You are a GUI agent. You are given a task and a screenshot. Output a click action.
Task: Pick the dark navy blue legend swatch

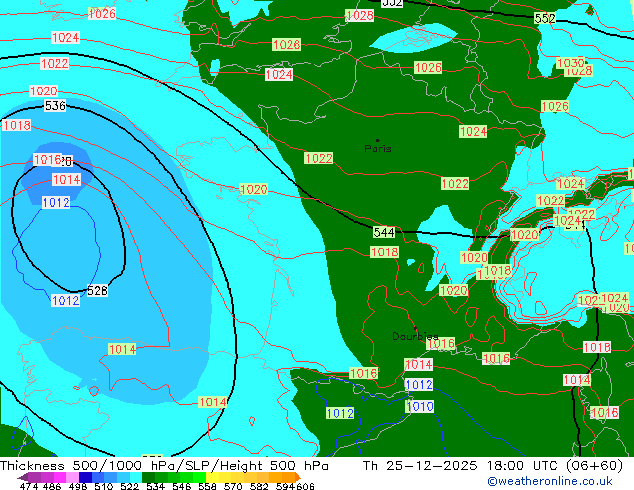coord(85,477)
